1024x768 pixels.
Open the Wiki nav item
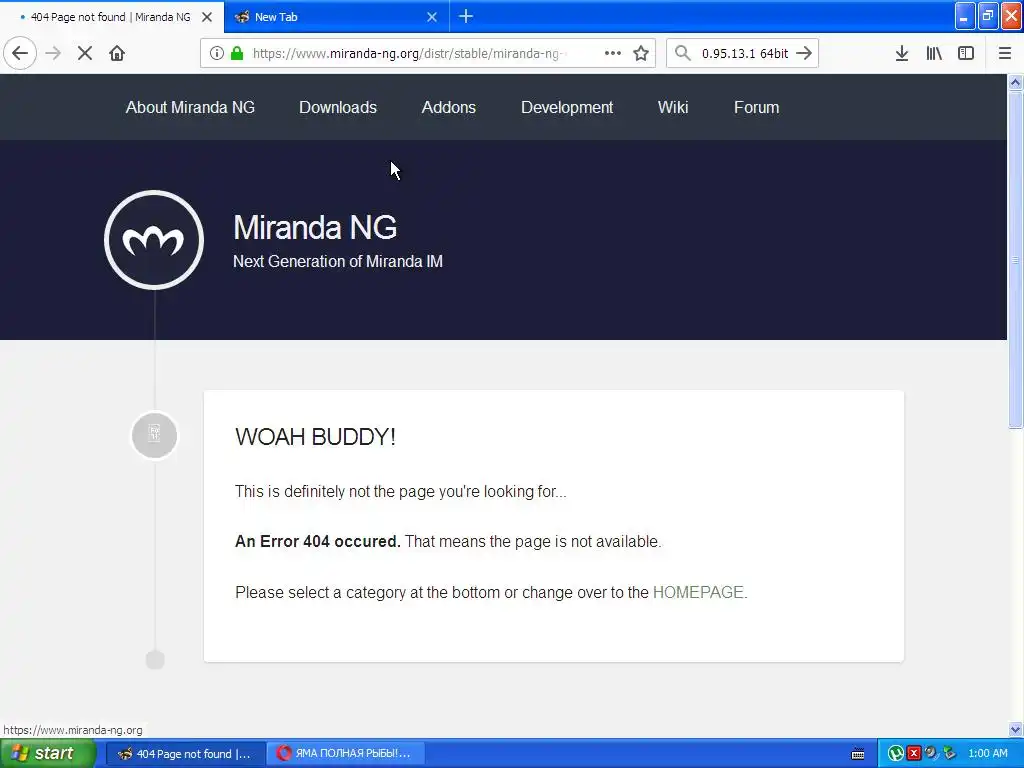pos(673,107)
